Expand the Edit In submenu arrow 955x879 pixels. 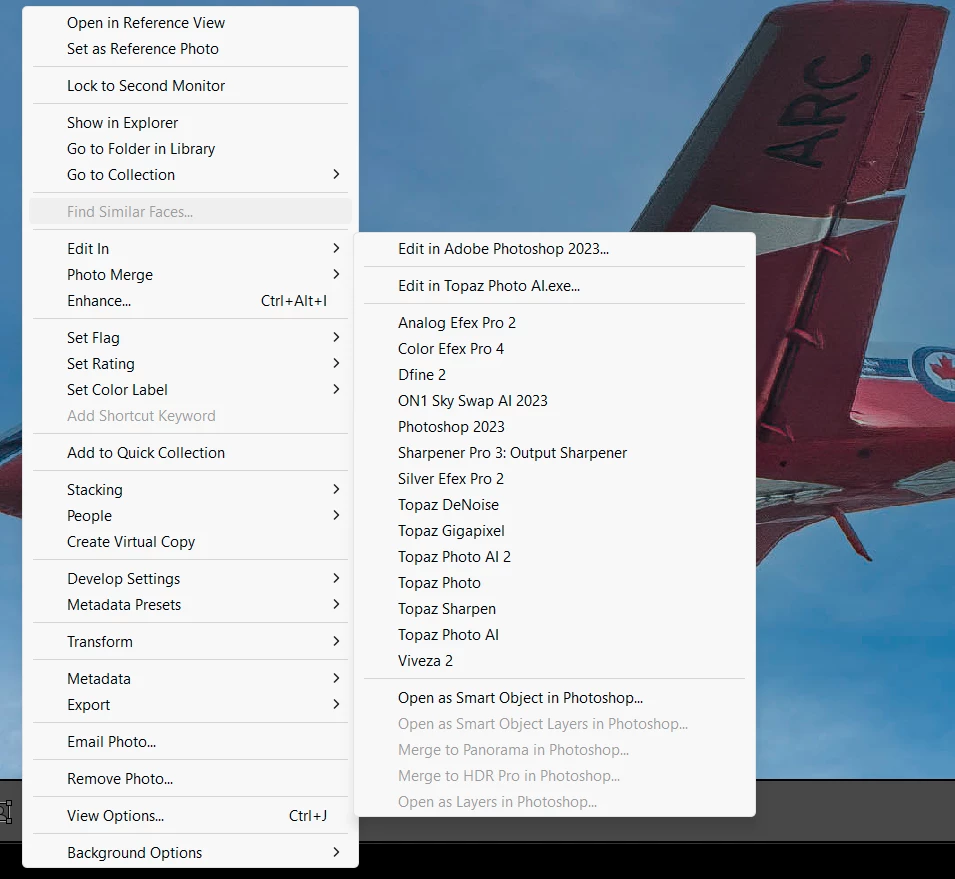[x=336, y=248]
